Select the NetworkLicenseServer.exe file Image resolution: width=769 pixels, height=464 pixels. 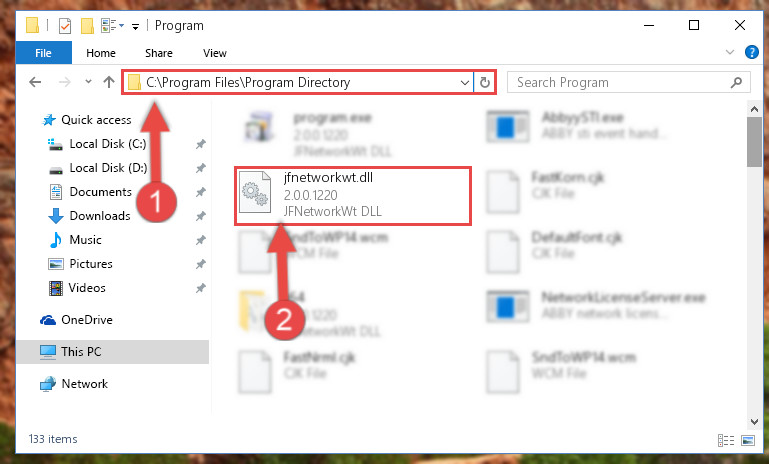coord(596,305)
